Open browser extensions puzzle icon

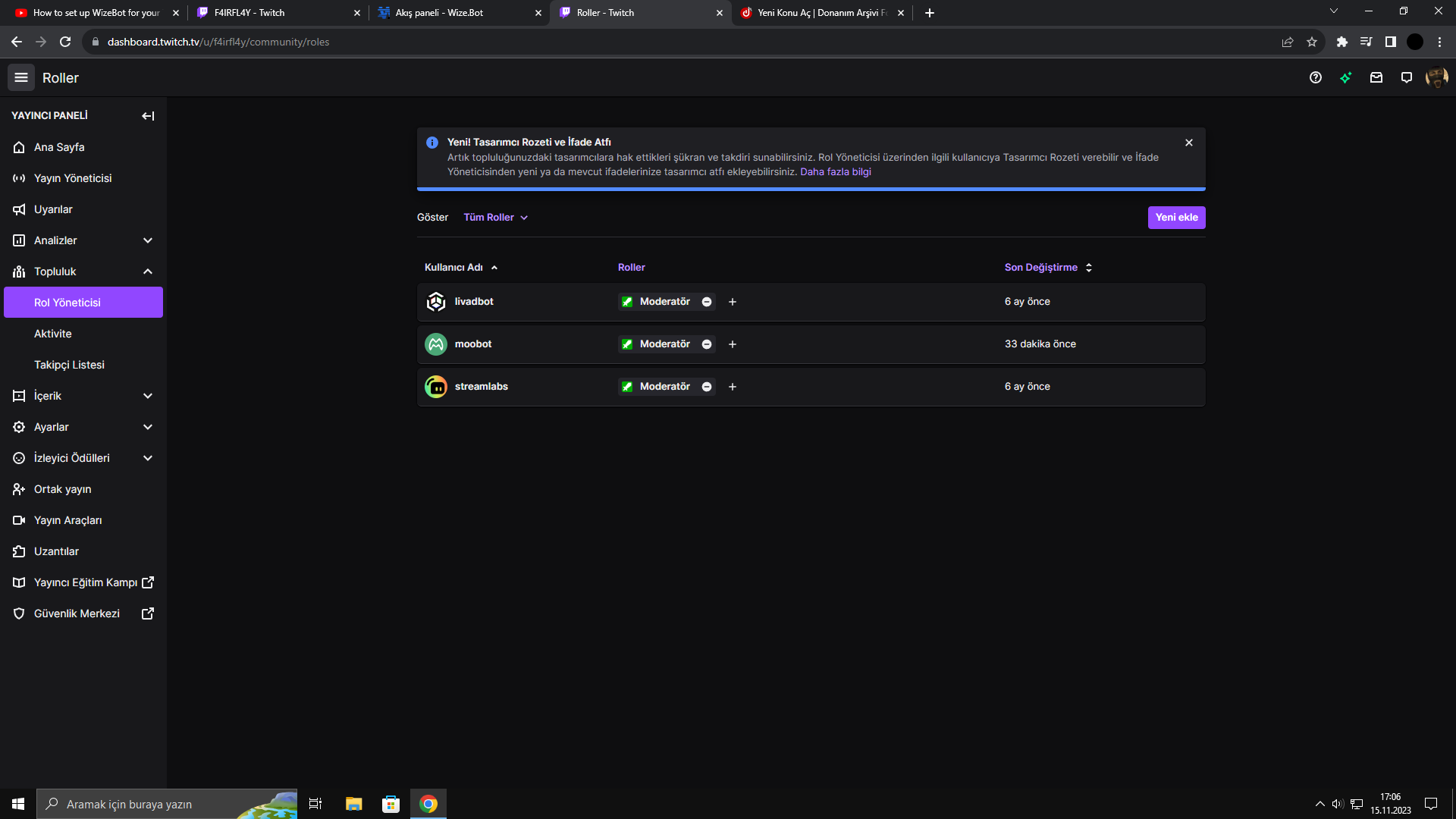tap(1342, 42)
